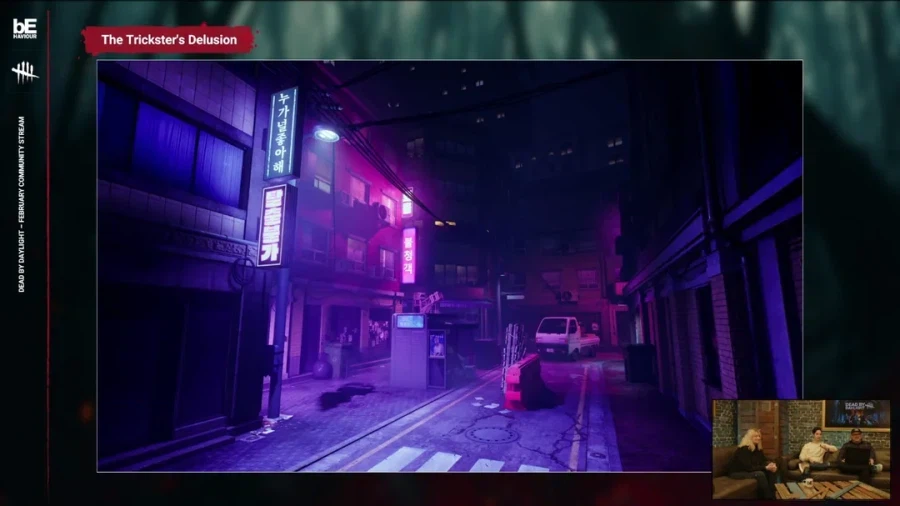
Task: Click The Trickster's Delusion title banner
Action: coord(168,40)
